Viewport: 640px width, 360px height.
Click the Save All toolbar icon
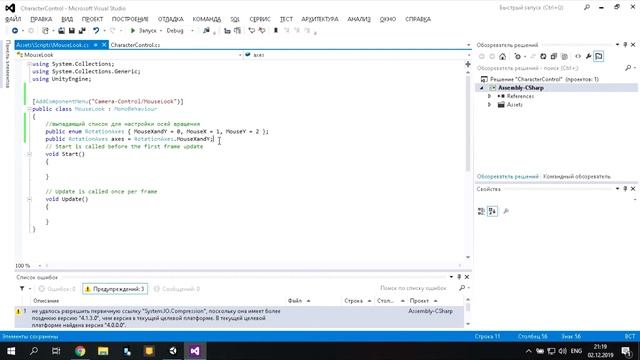82,31
